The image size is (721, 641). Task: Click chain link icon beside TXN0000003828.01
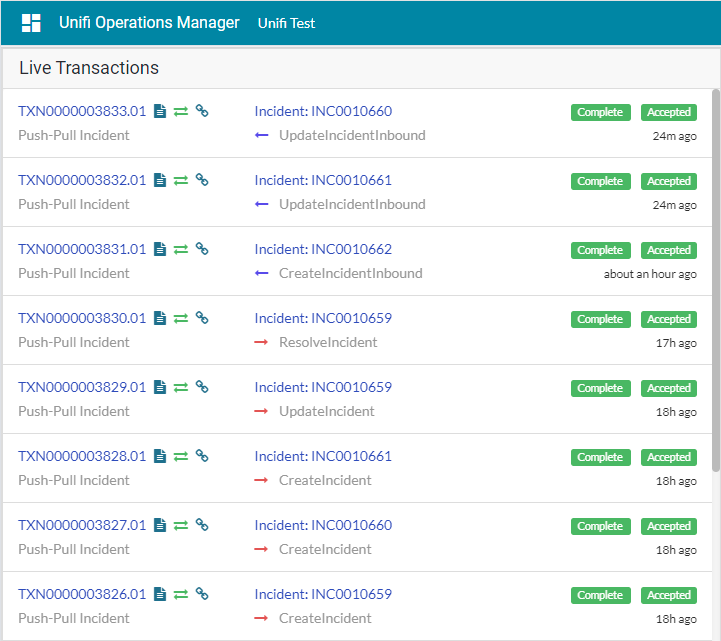click(x=202, y=457)
